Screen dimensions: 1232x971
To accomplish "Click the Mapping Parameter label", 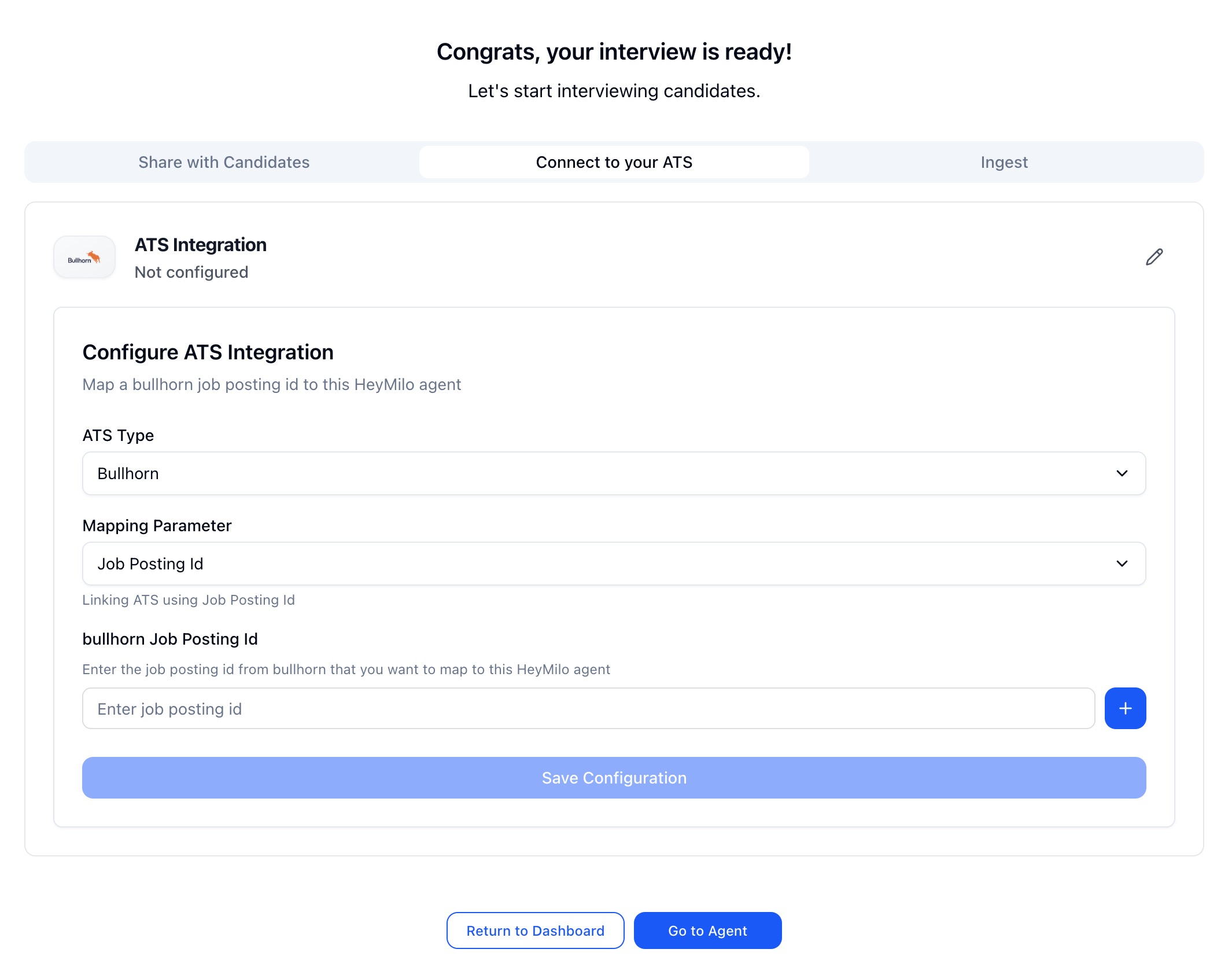I will click(157, 525).
